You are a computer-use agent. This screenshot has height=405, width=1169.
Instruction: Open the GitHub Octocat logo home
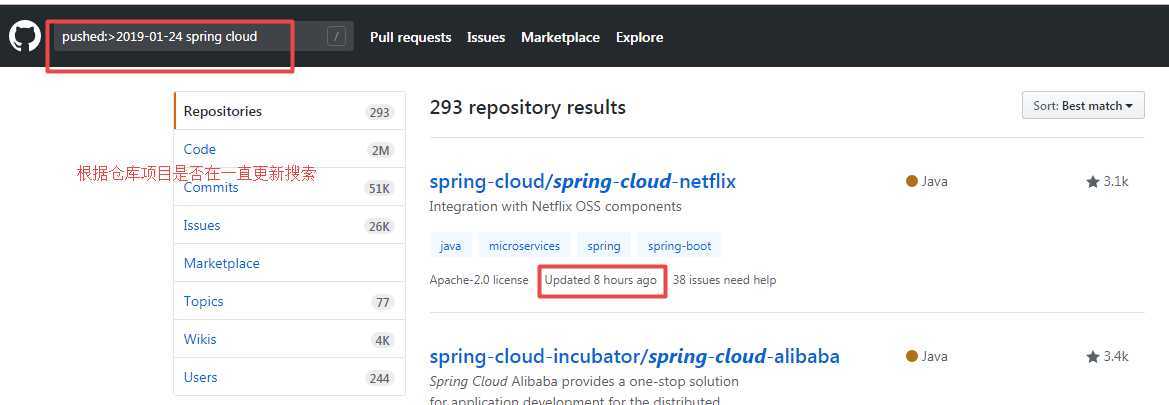click(x=25, y=37)
